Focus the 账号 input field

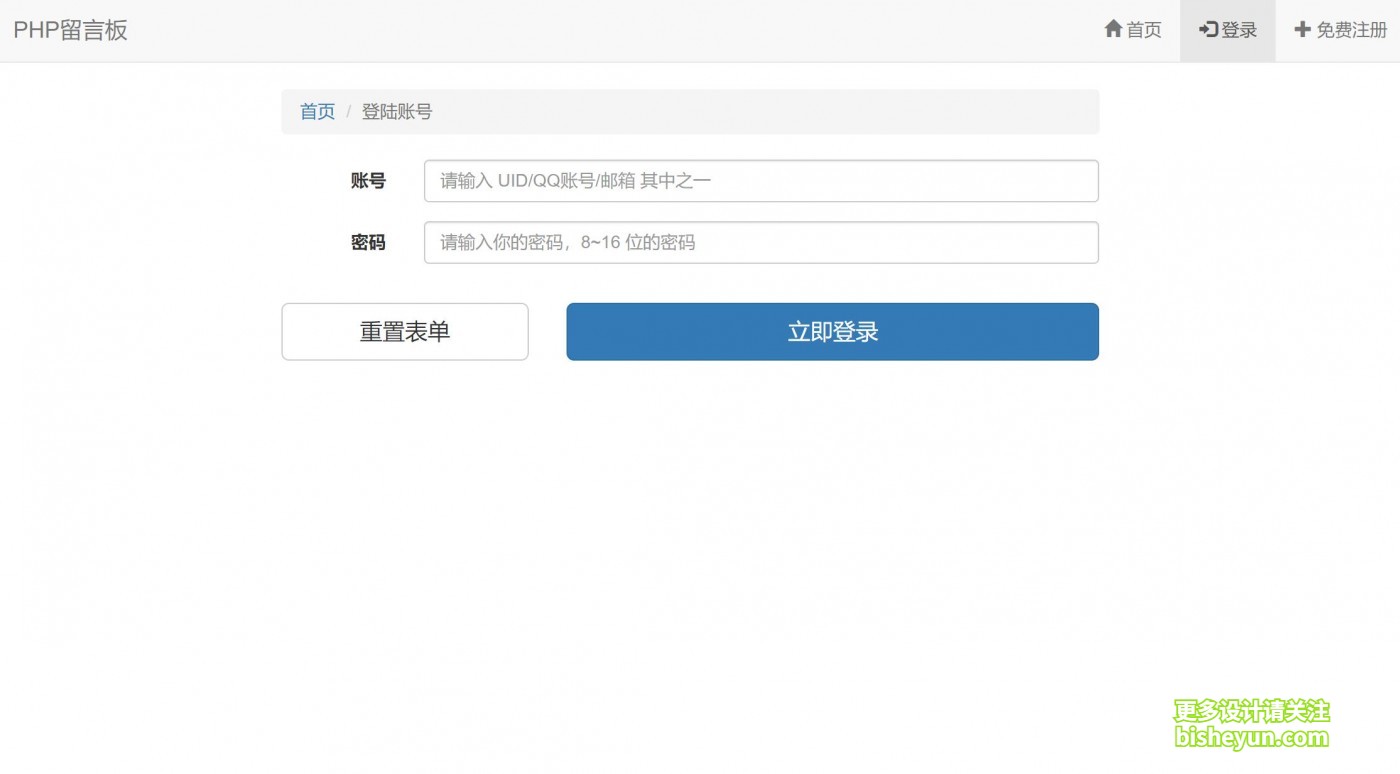coord(761,181)
